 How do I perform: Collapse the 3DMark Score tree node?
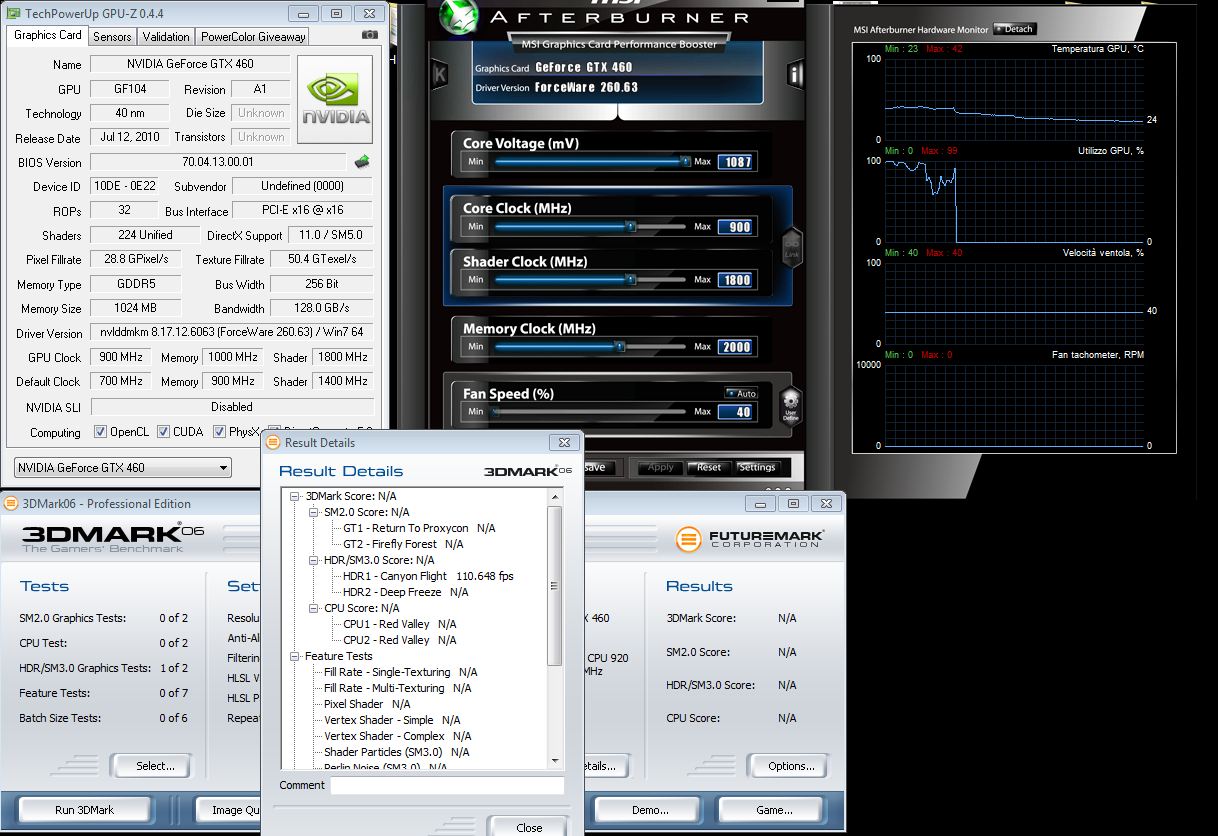pyautogui.click(x=296, y=496)
